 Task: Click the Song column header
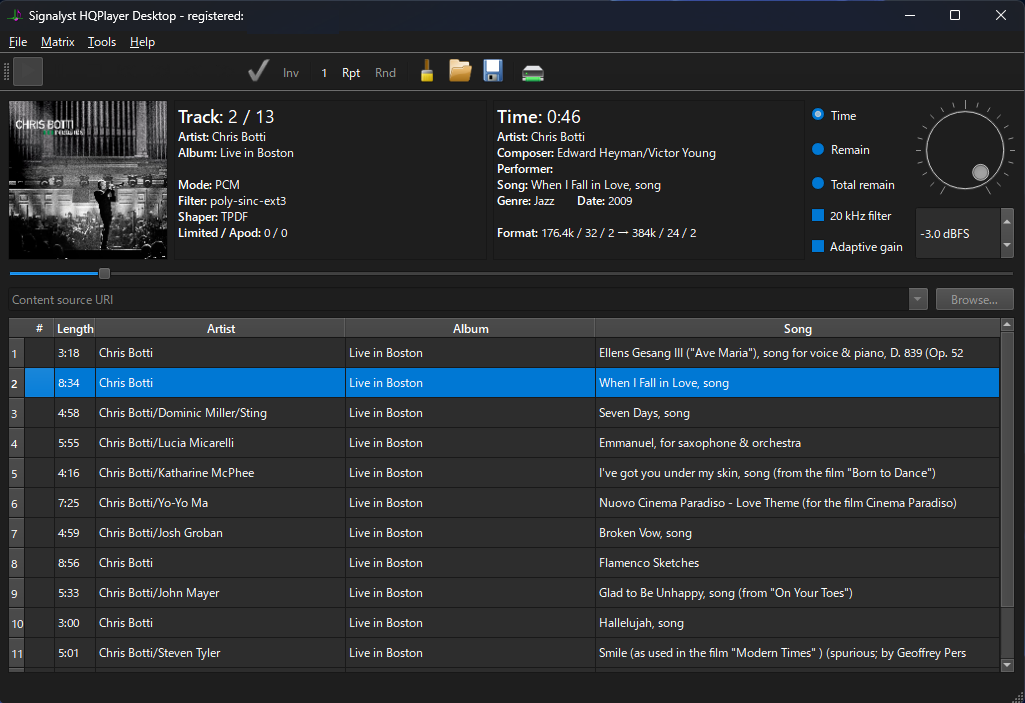797,329
